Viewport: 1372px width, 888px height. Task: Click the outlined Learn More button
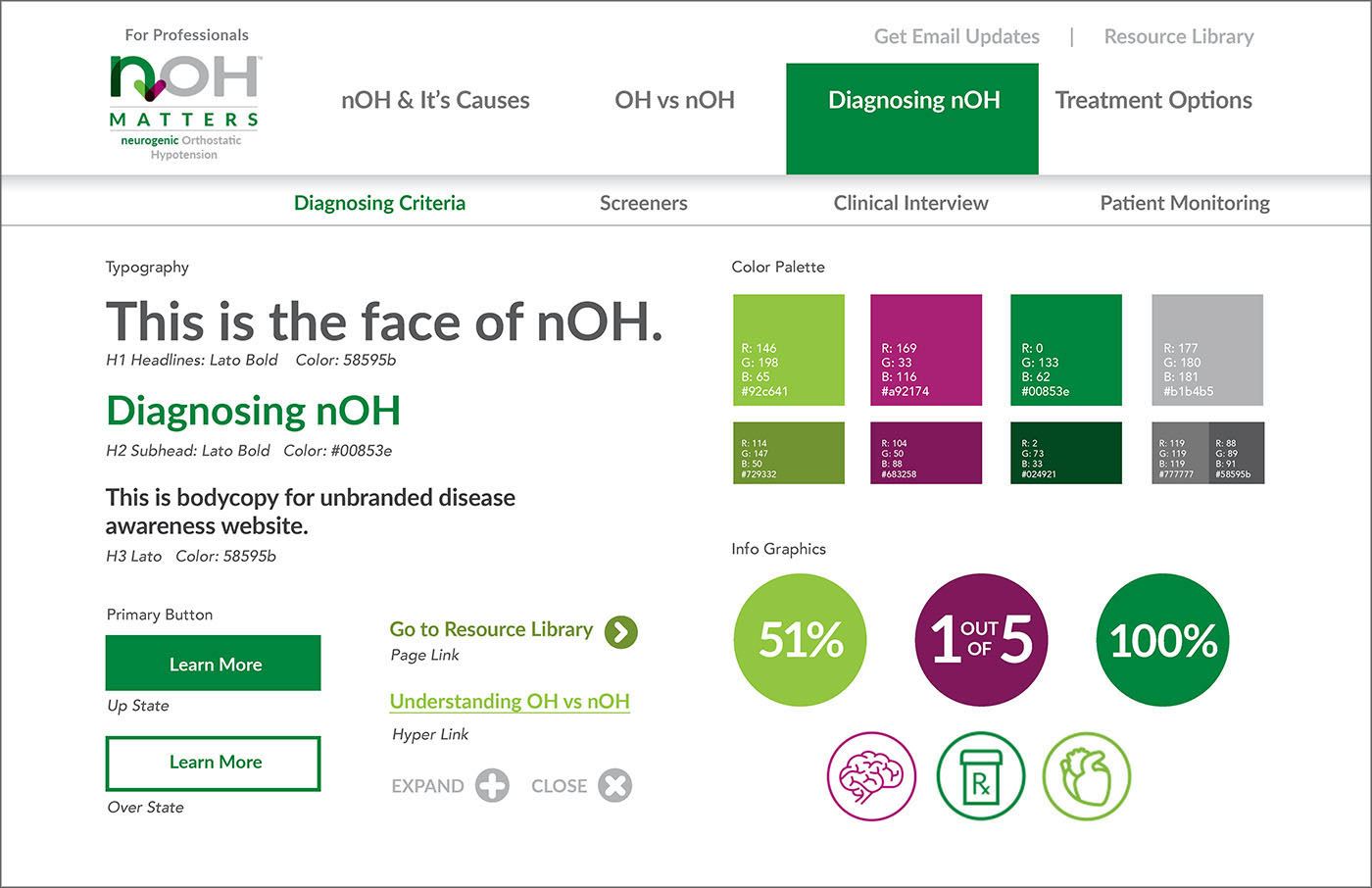pos(213,763)
